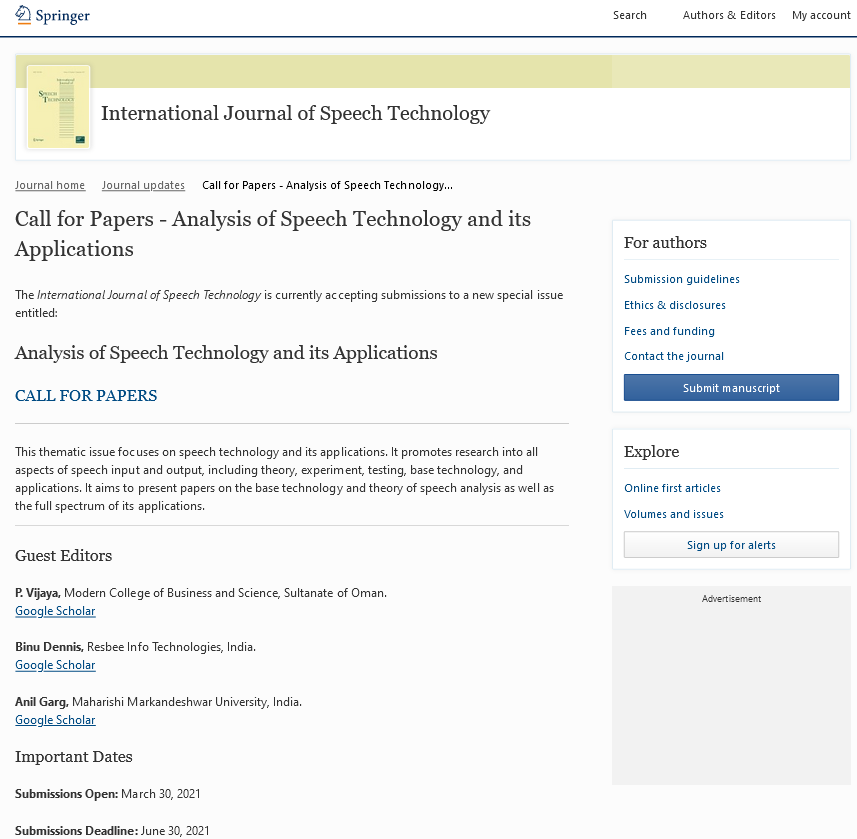This screenshot has width=857, height=839.
Task: Click the International Journal of Speech Technology title
Action: [295, 113]
